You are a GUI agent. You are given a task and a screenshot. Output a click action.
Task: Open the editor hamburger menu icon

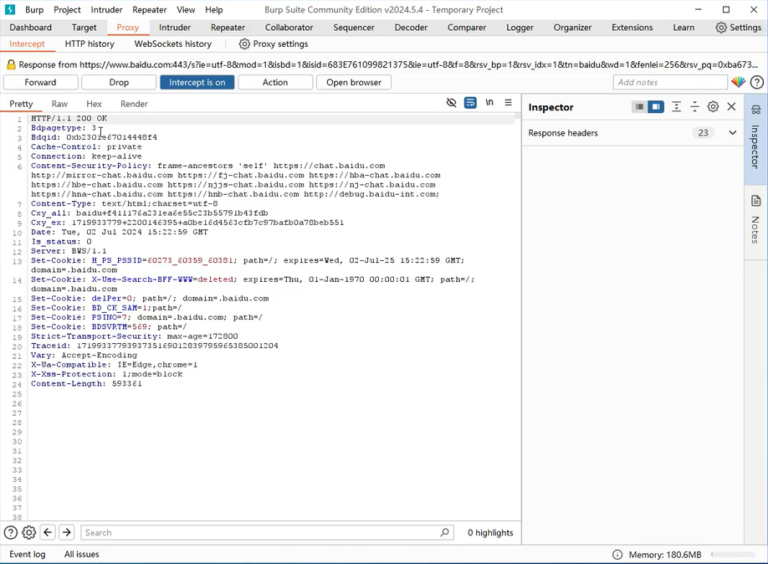508,103
